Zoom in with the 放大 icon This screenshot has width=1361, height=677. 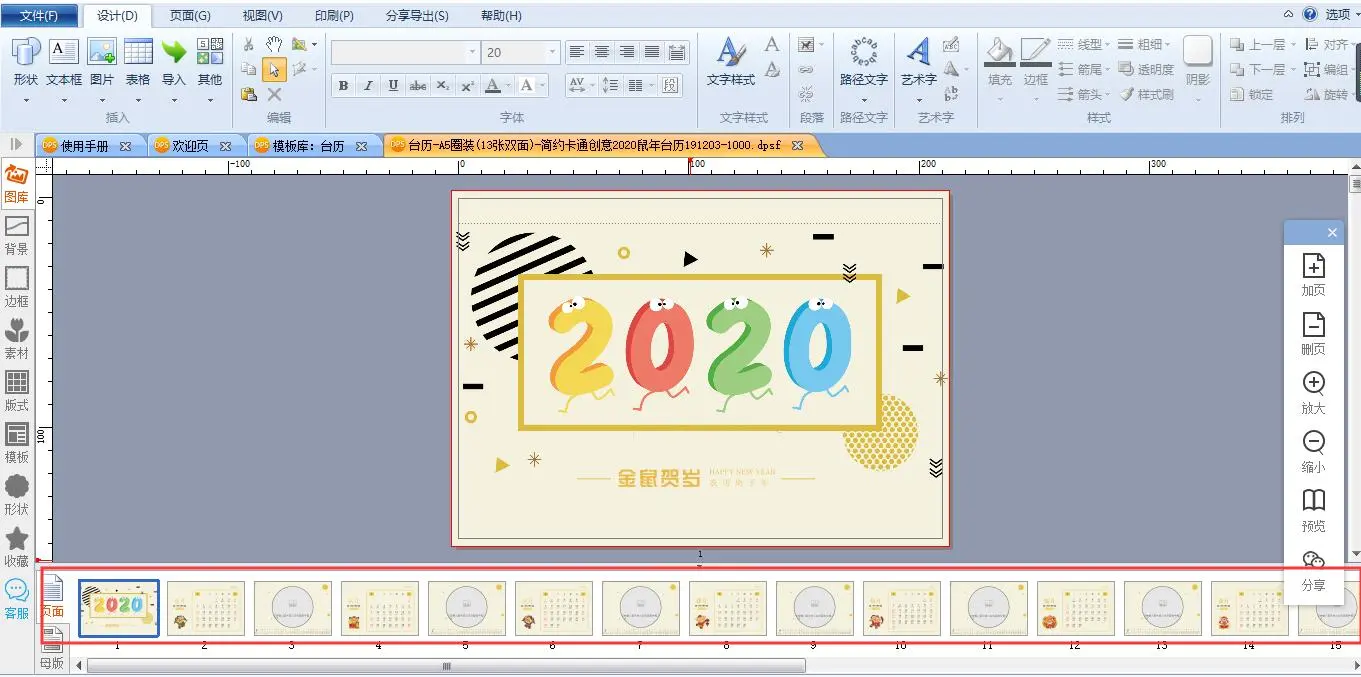[1313, 392]
